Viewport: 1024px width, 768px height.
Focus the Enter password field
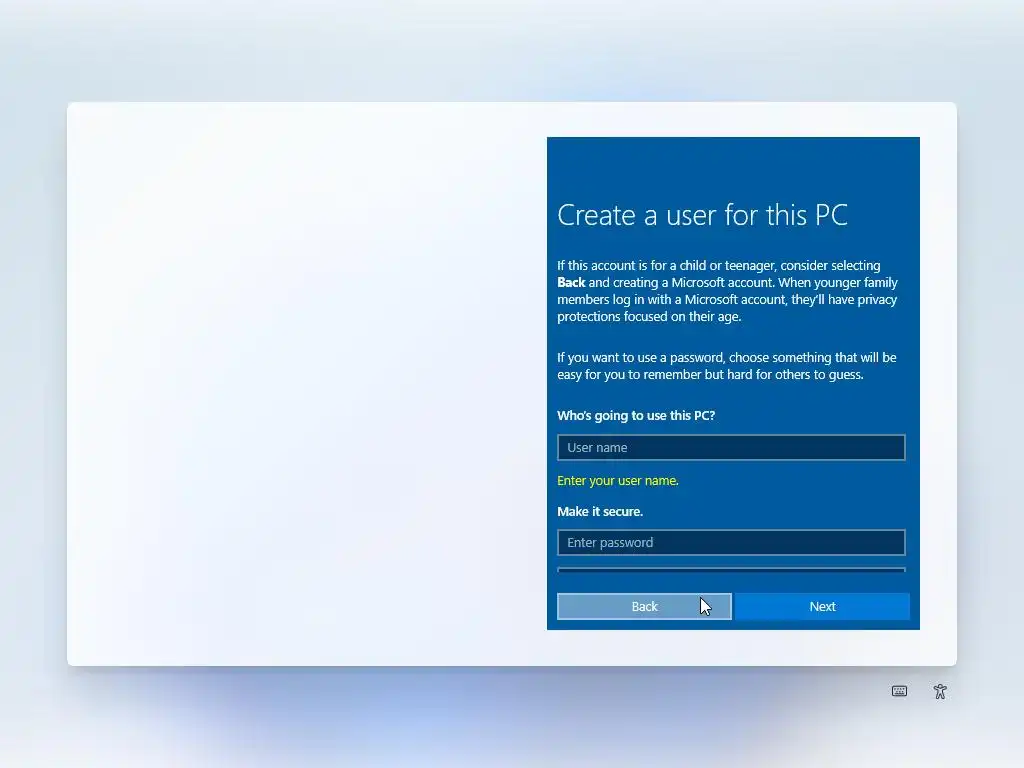click(731, 542)
